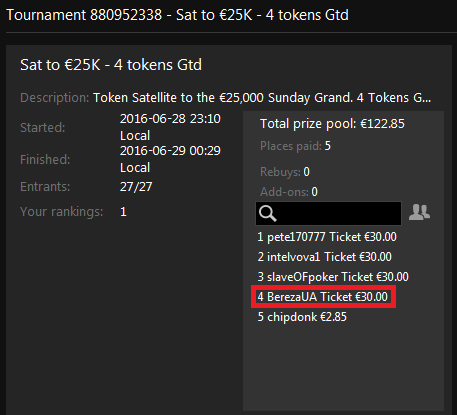
Task: Click the Sat to €25K panel heading
Action: click(x=111, y=65)
